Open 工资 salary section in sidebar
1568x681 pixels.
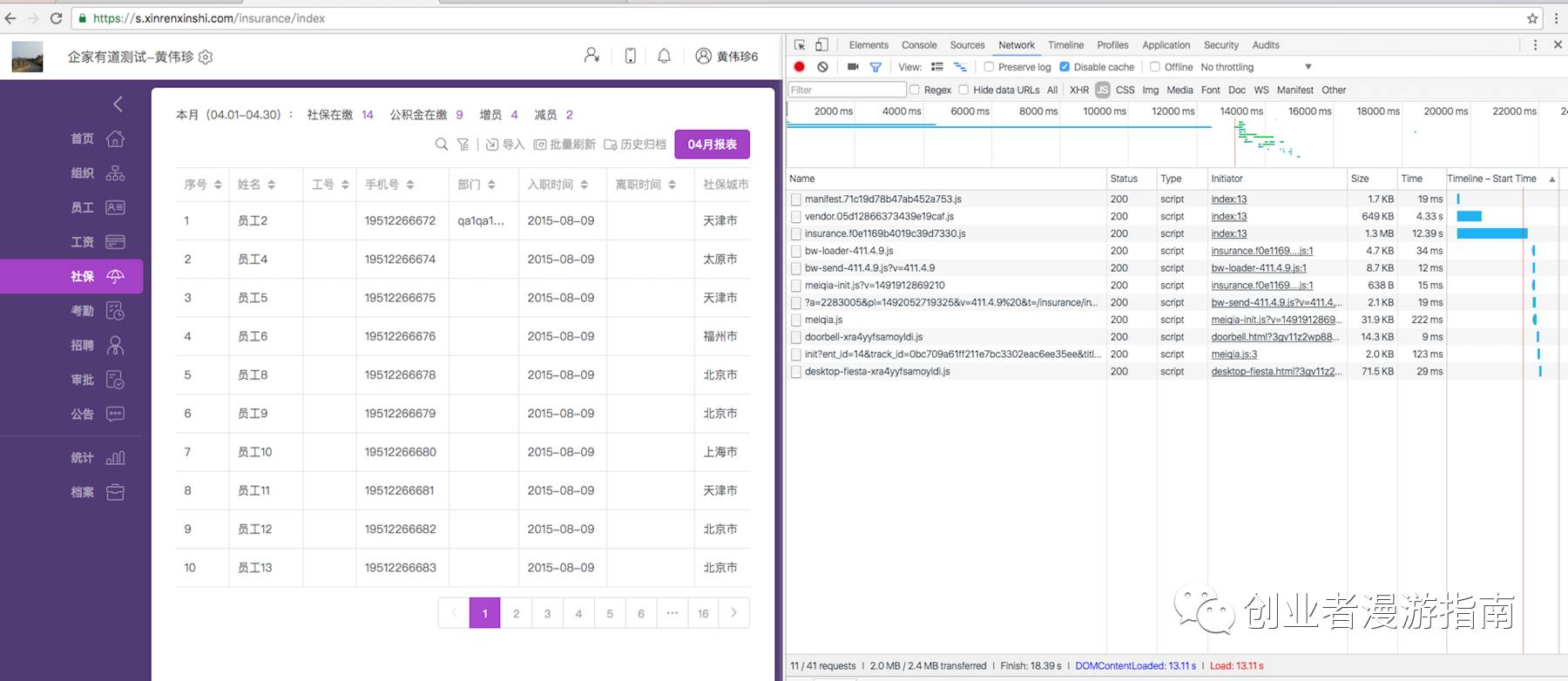[x=98, y=242]
